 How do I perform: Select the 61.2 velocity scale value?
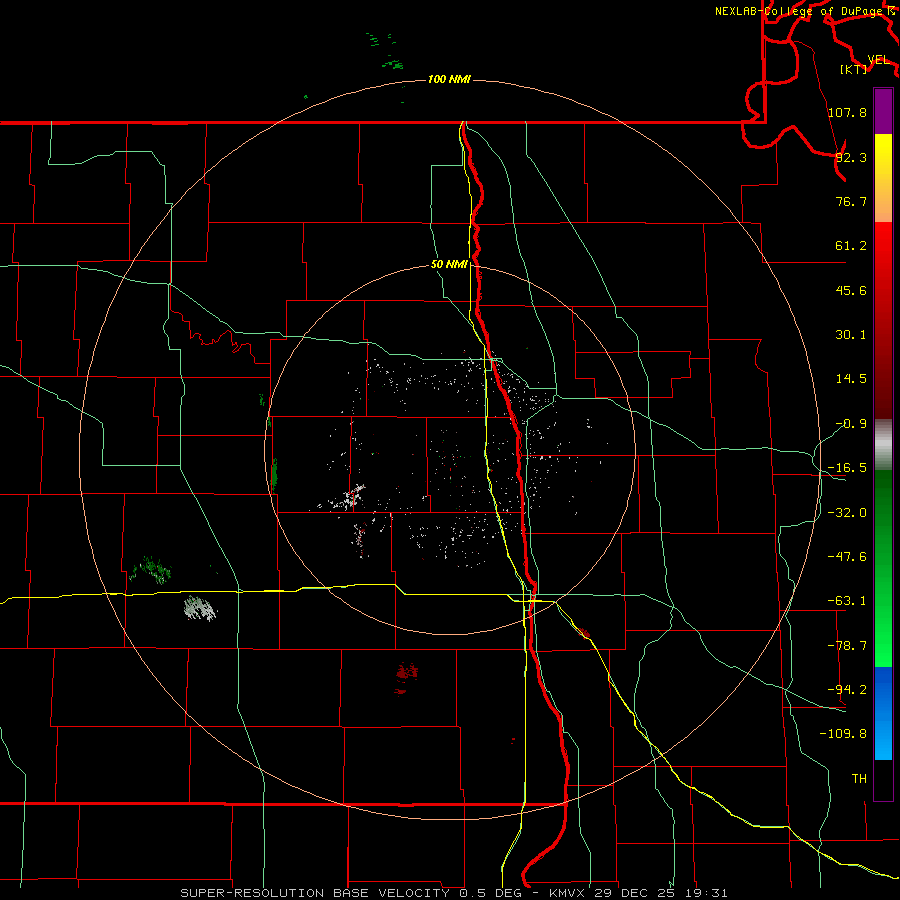tap(851, 246)
